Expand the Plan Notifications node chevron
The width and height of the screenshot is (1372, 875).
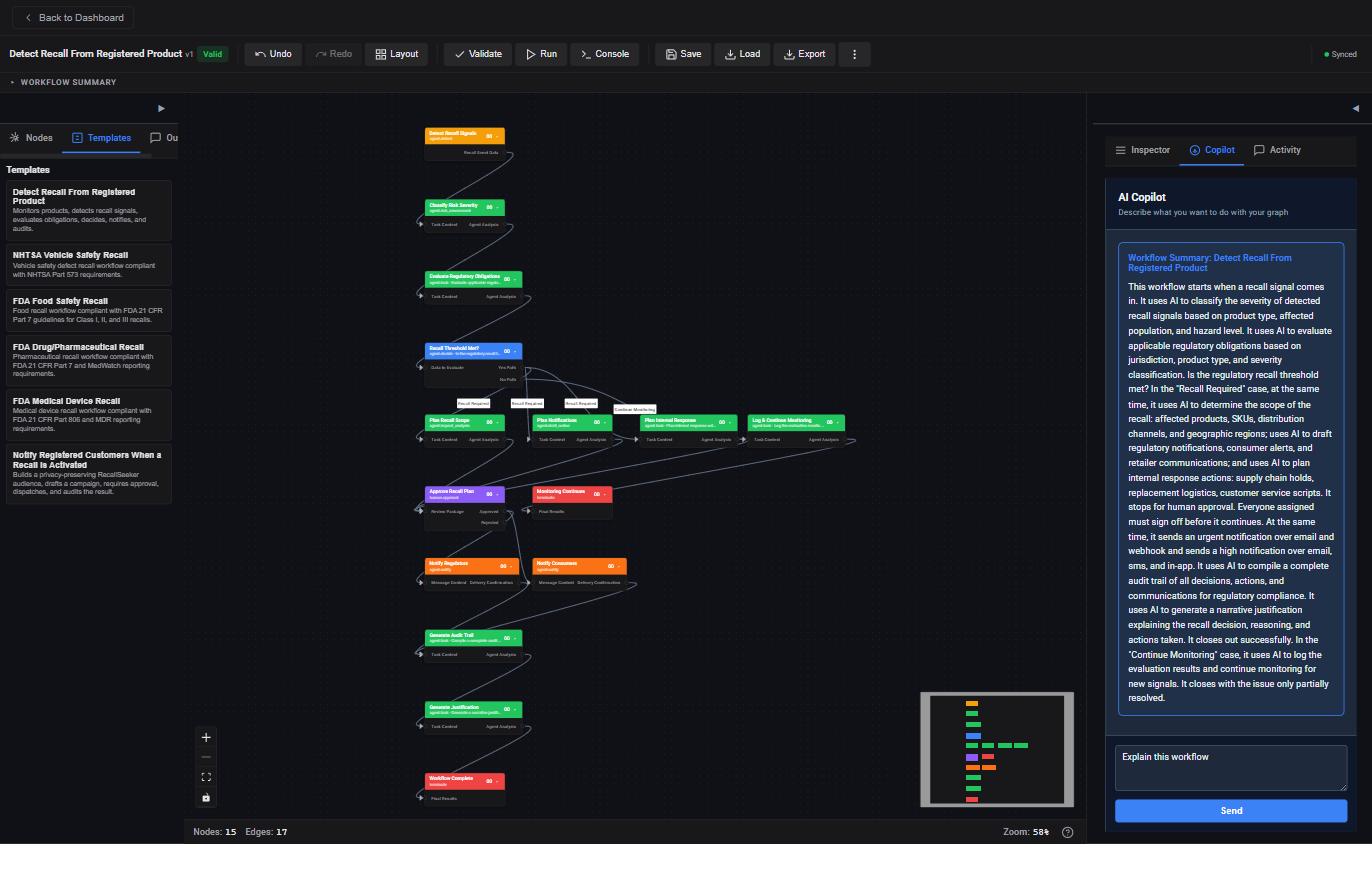pos(605,423)
